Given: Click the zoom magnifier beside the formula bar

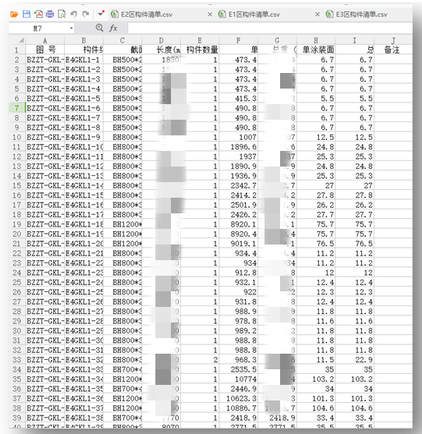Looking at the screenshot, I should [99, 28].
